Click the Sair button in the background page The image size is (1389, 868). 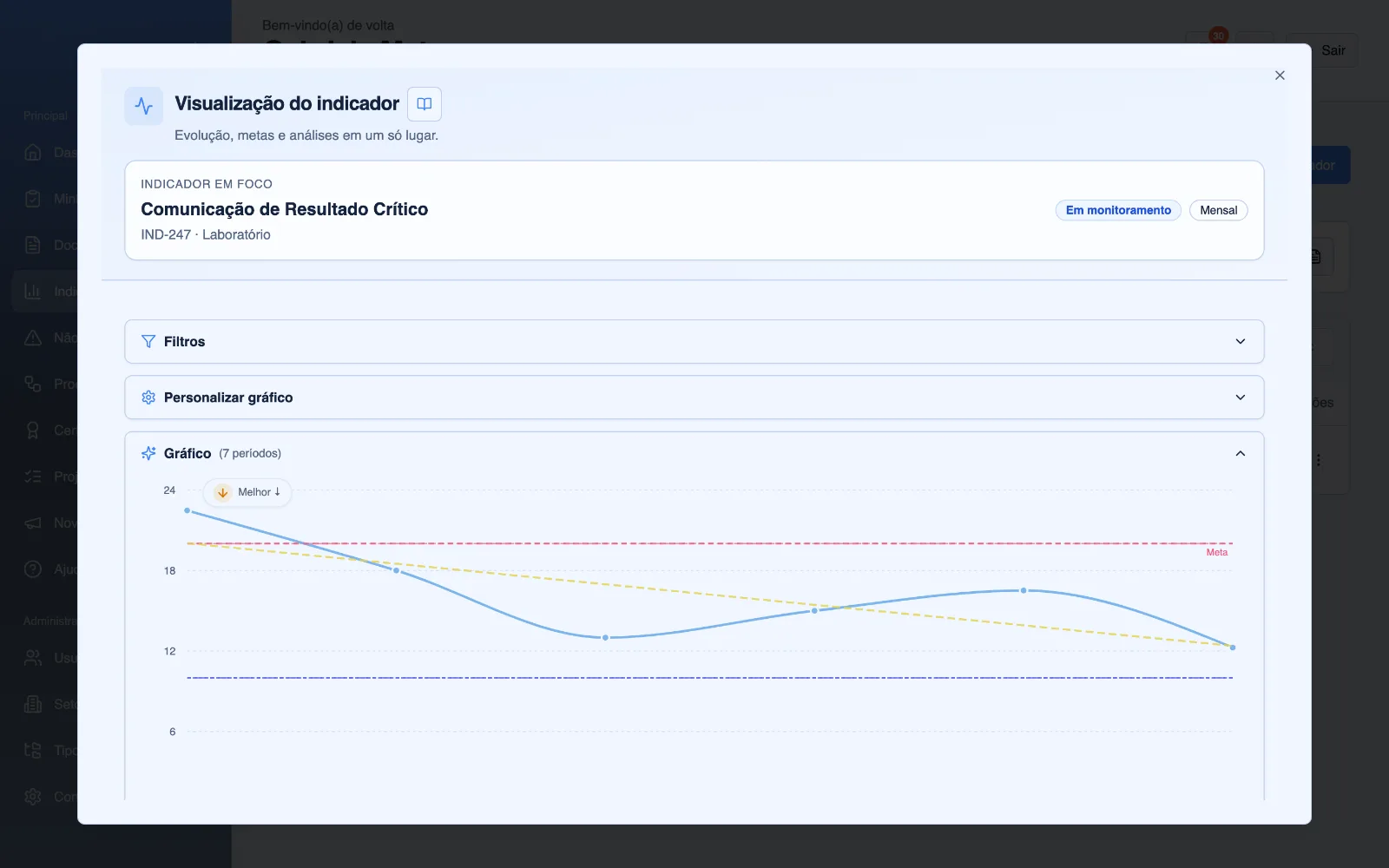point(1333,50)
